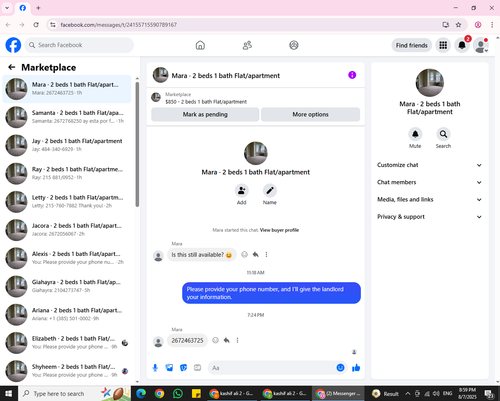Add people to the chat

241,191
